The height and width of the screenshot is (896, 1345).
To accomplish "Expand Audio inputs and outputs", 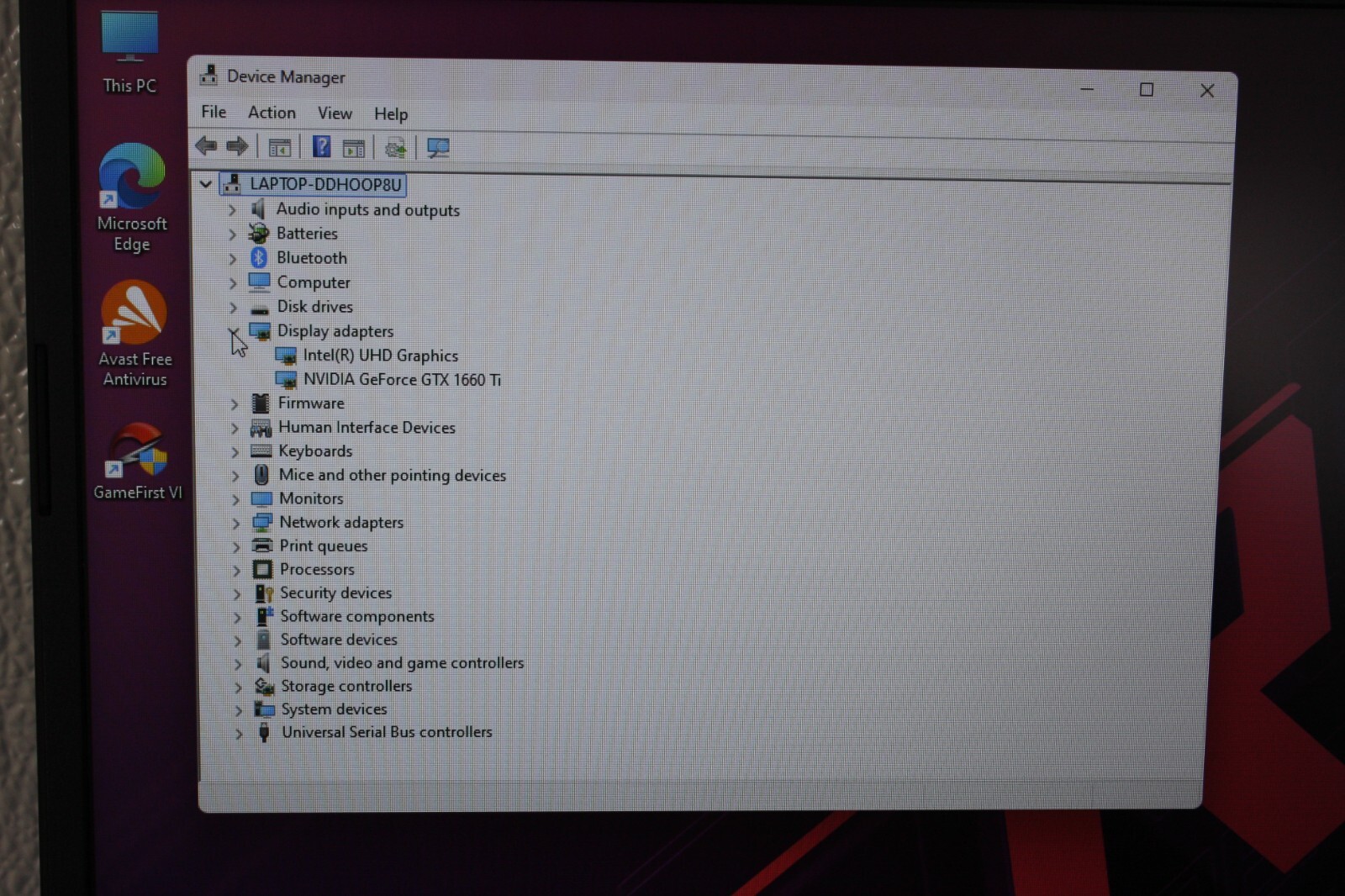I will (232, 209).
